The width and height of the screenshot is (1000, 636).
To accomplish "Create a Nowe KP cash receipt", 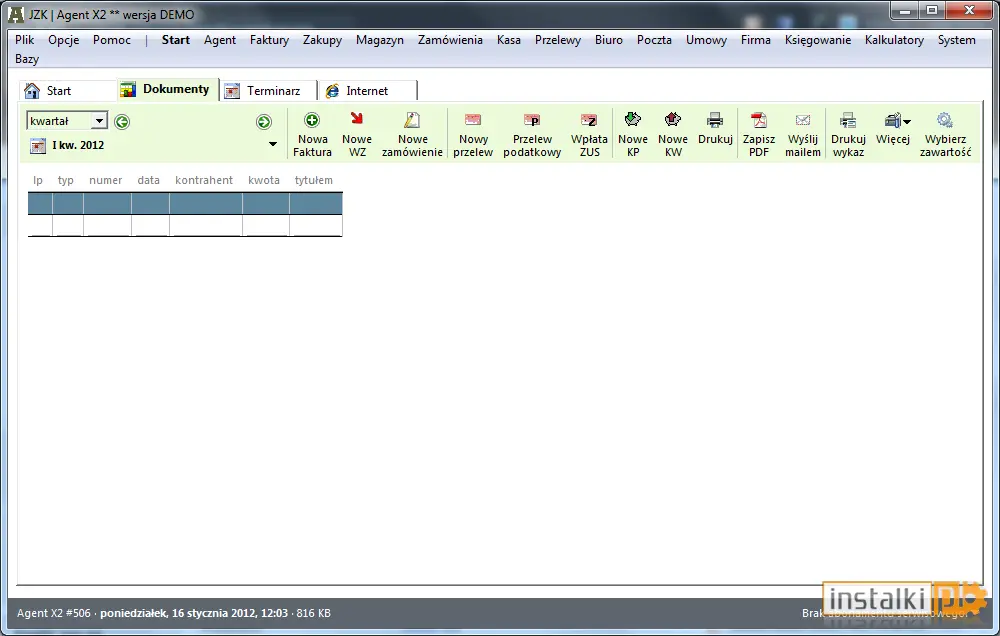I will point(633,135).
